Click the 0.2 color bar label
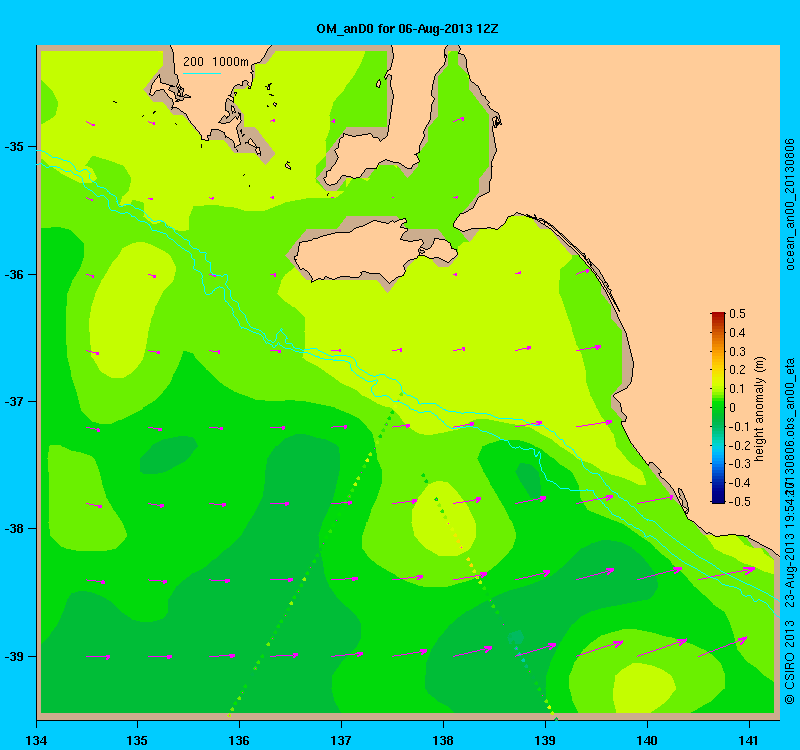Viewport: 800px width, 750px height. 737,370
